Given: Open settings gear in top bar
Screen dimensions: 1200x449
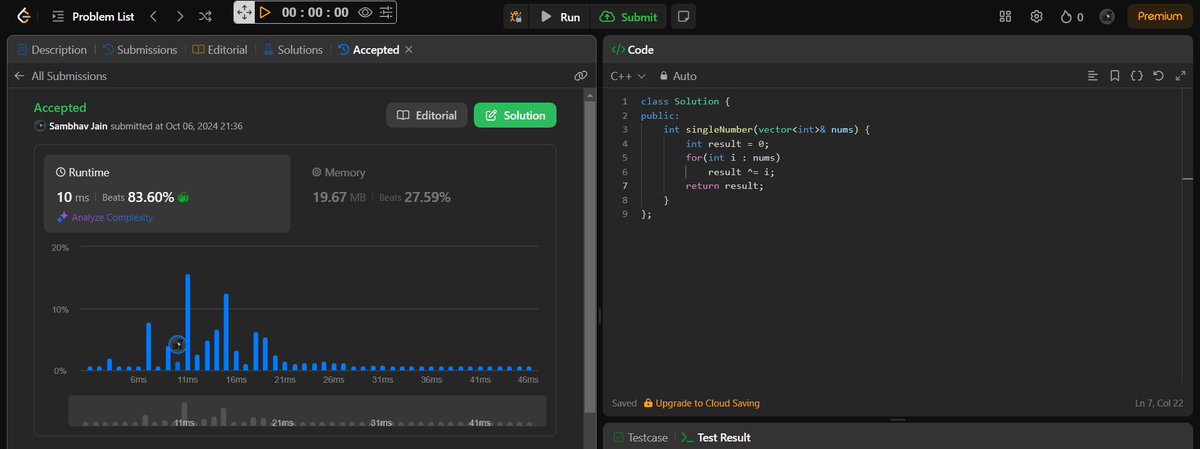Looking at the screenshot, I should (1037, 16).
